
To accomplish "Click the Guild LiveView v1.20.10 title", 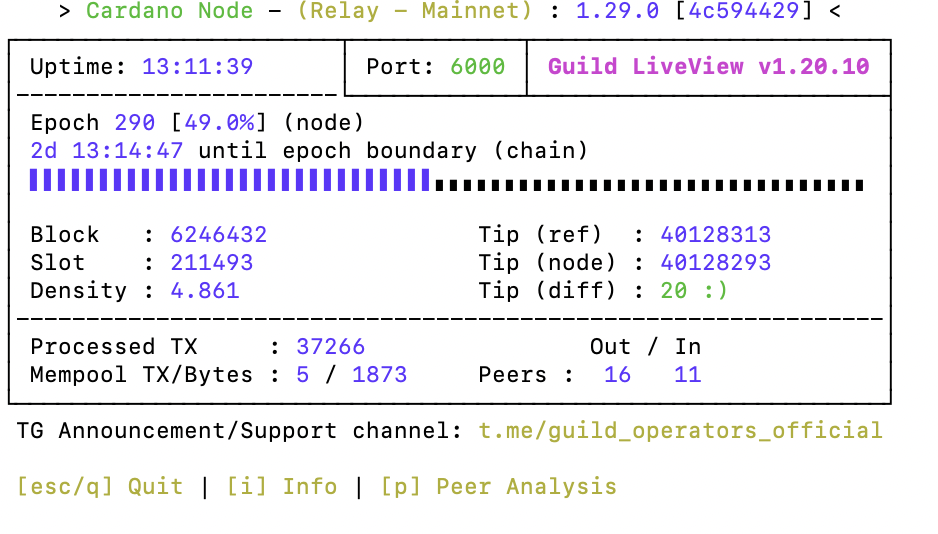I will tap(708, 66).
